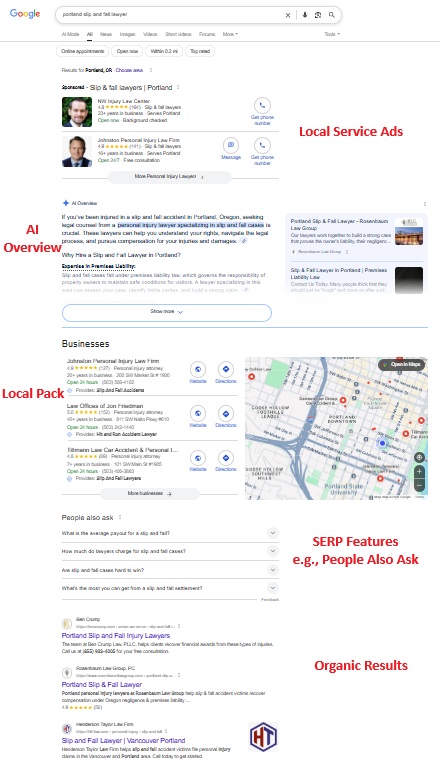The height and width of the screenshot is (764, 440).
Task: Open People also ask options menu
Action: tap(120, 517)
